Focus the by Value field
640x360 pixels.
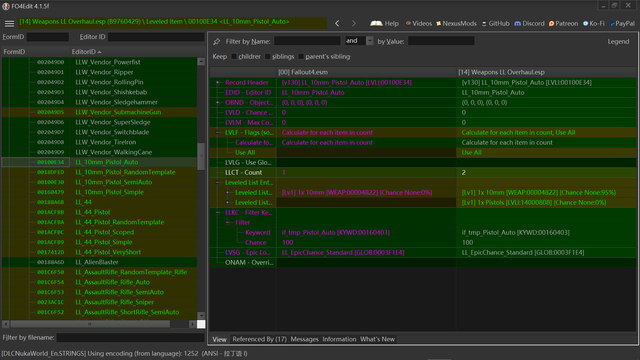(441, 41)
